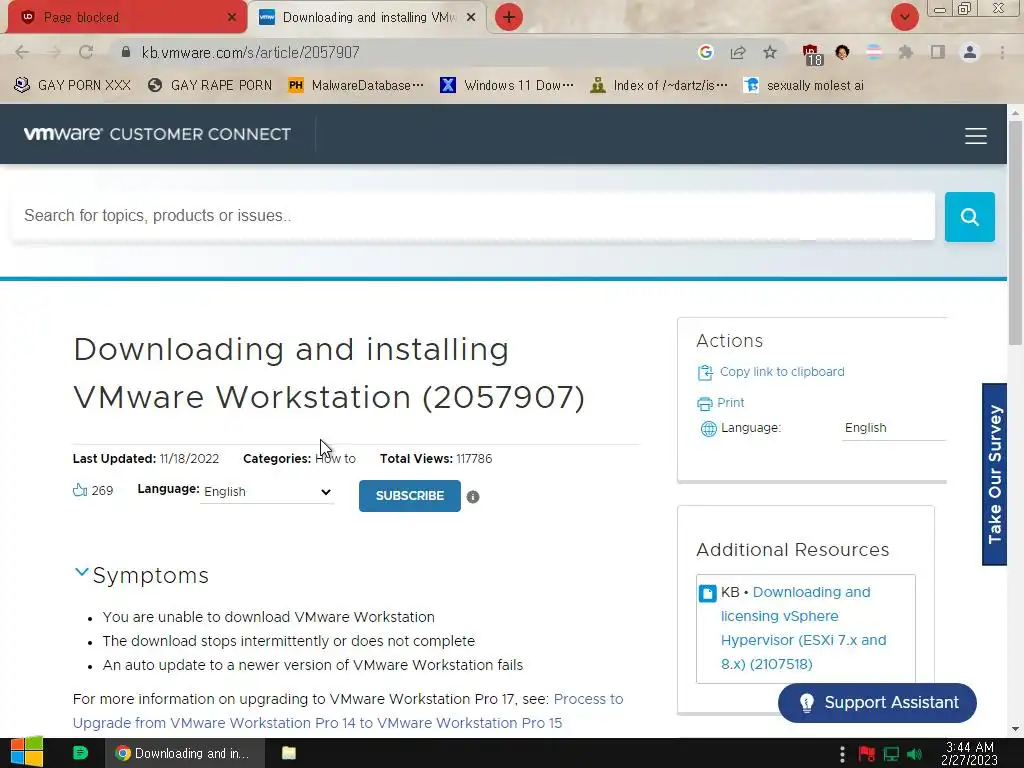Click the SUBSCRIBE button
1024x768 pixels.
409,496
